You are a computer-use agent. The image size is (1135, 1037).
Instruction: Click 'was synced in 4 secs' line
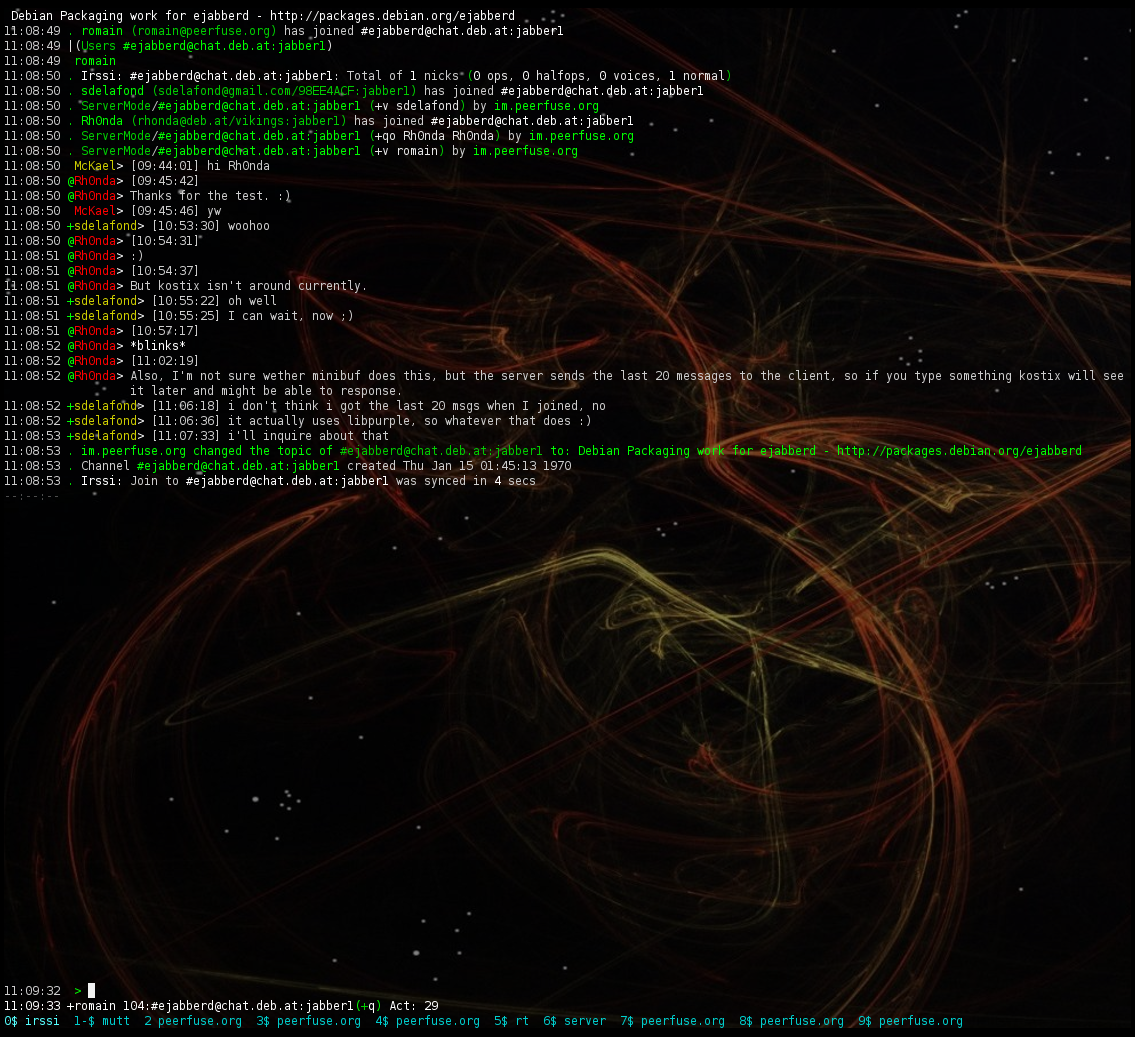[465, 481]
